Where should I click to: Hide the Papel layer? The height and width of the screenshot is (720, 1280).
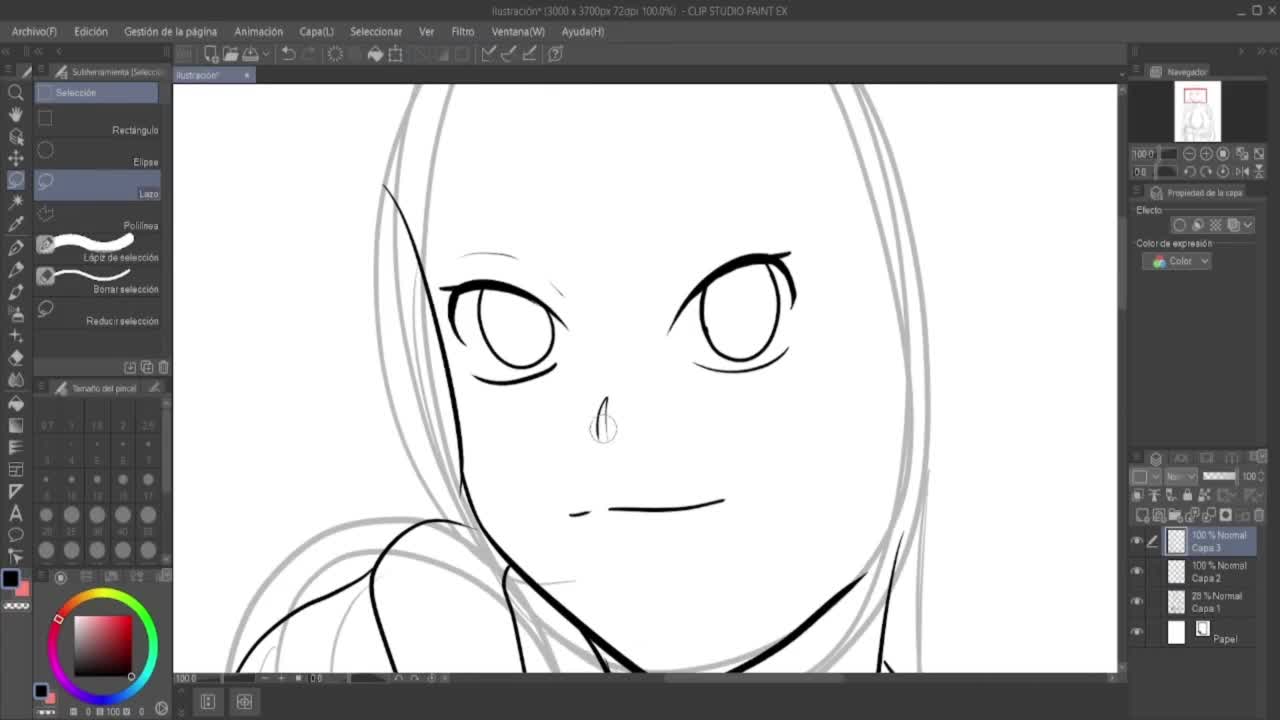1137,632
